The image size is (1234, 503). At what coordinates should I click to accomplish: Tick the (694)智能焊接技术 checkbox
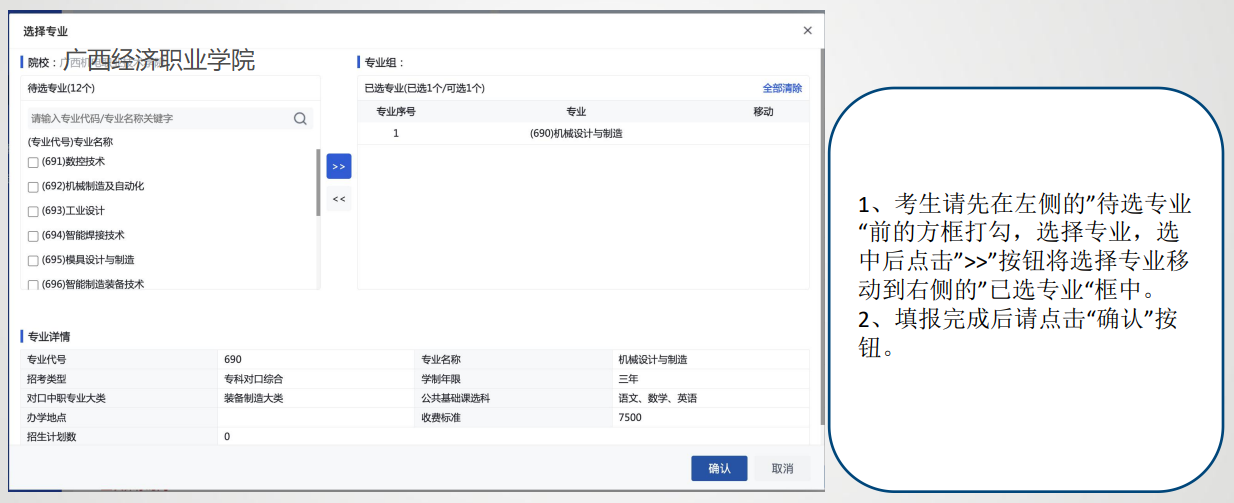pos(33,236)
